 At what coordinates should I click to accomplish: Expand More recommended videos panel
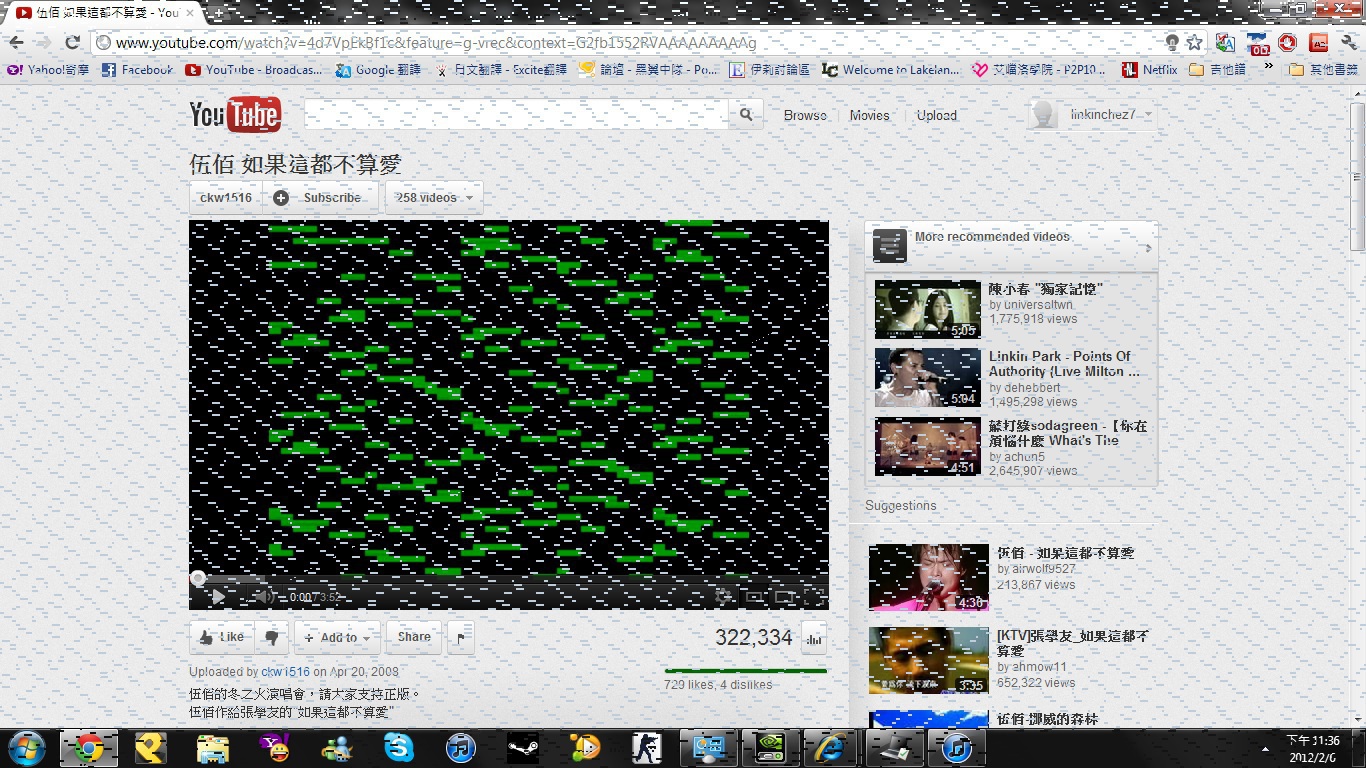click(1011, 244)
